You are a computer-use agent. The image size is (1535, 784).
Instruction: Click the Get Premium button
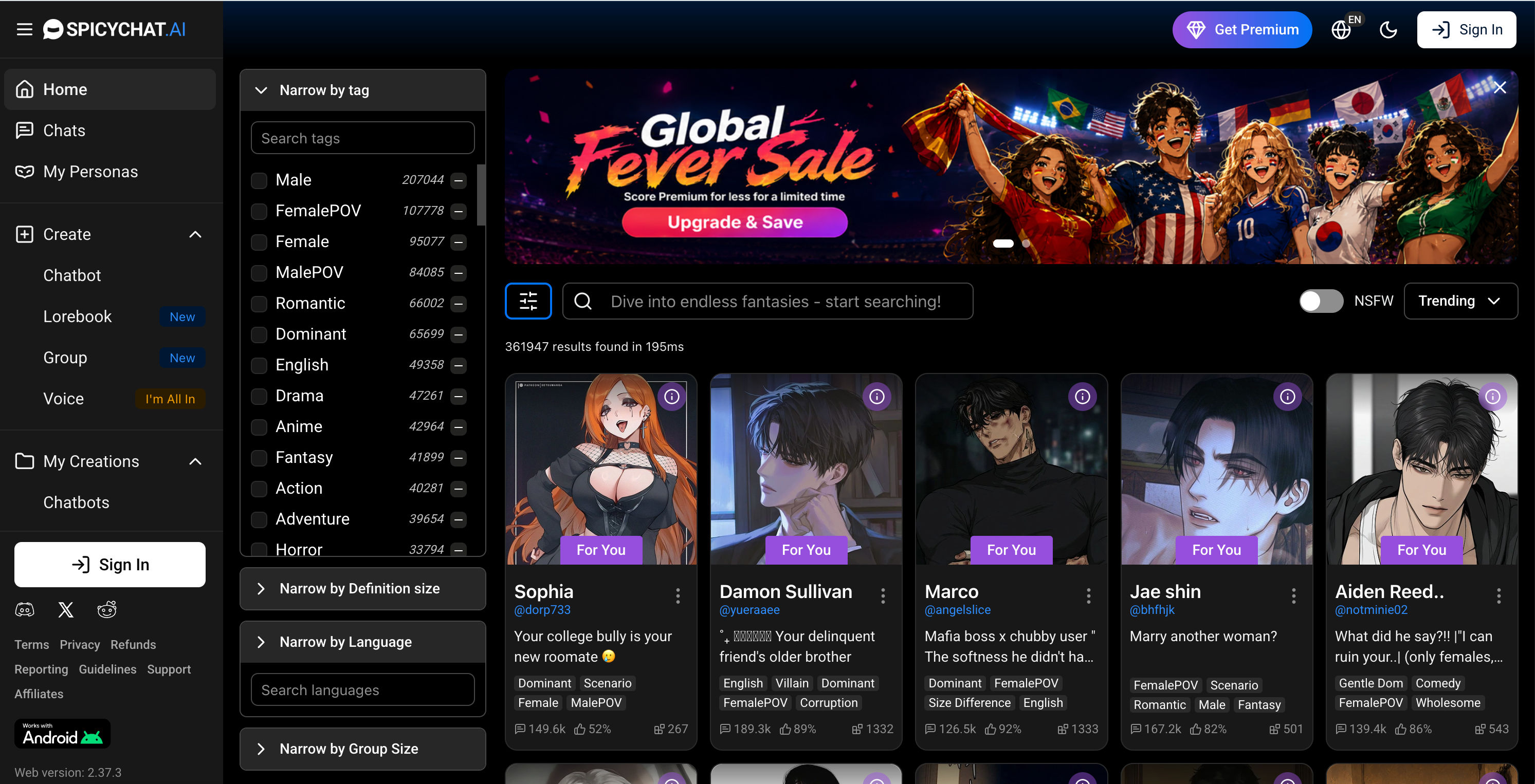[x=1242, y=30]
